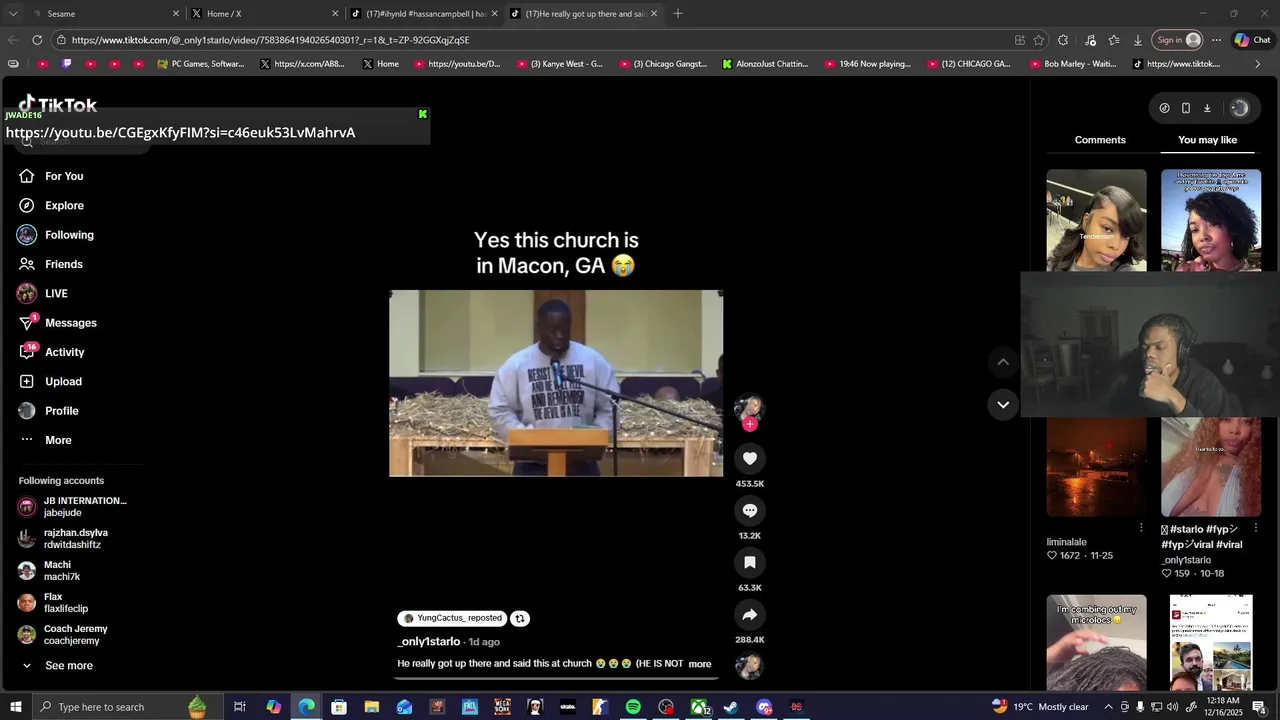Open the spinning sound disc avatar

tap(749, 666)
